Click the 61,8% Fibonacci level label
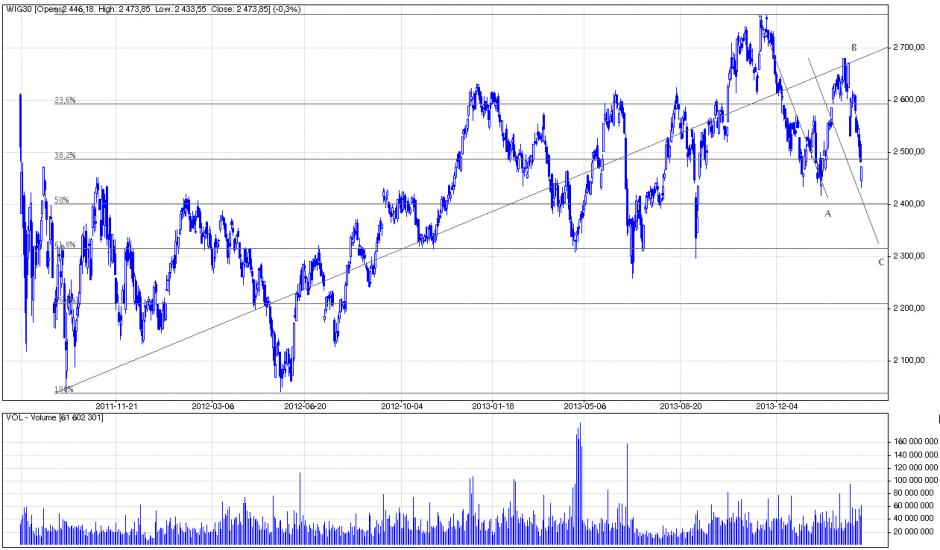 tap(65, 244)
